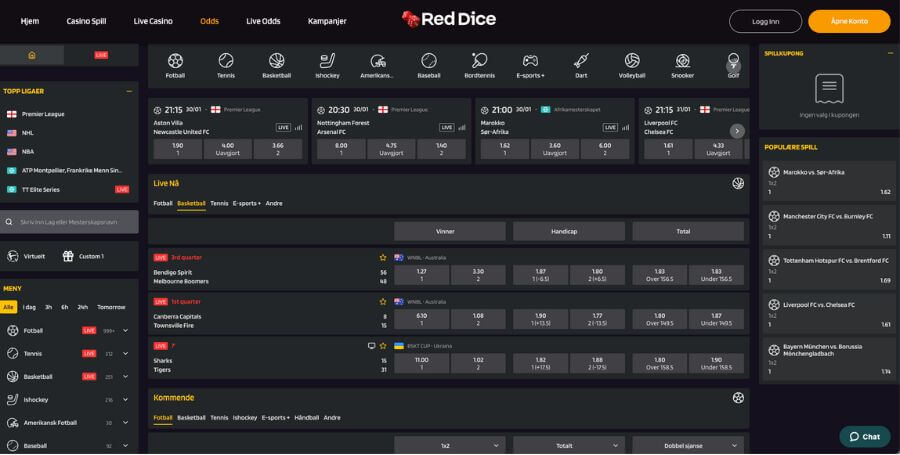Favorite the Sharks vs Tigers star
Viewport: 900px width, 455px height.
tap(383, 346)
